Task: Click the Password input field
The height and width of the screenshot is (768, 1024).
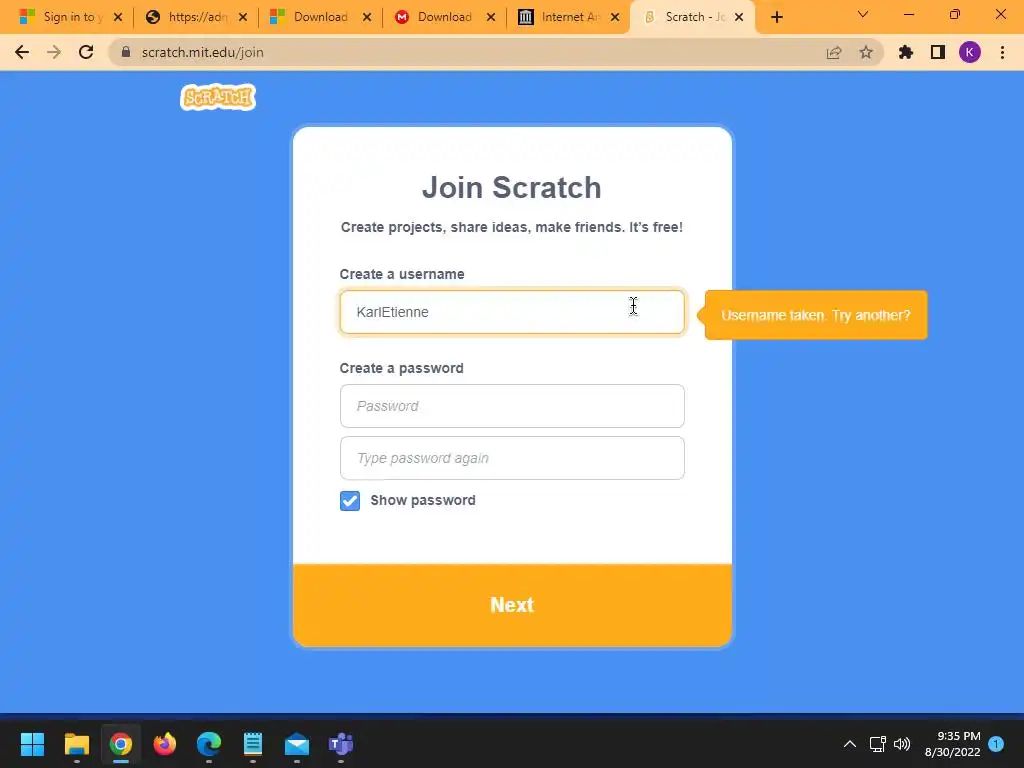Action: (x=512, y=406)
